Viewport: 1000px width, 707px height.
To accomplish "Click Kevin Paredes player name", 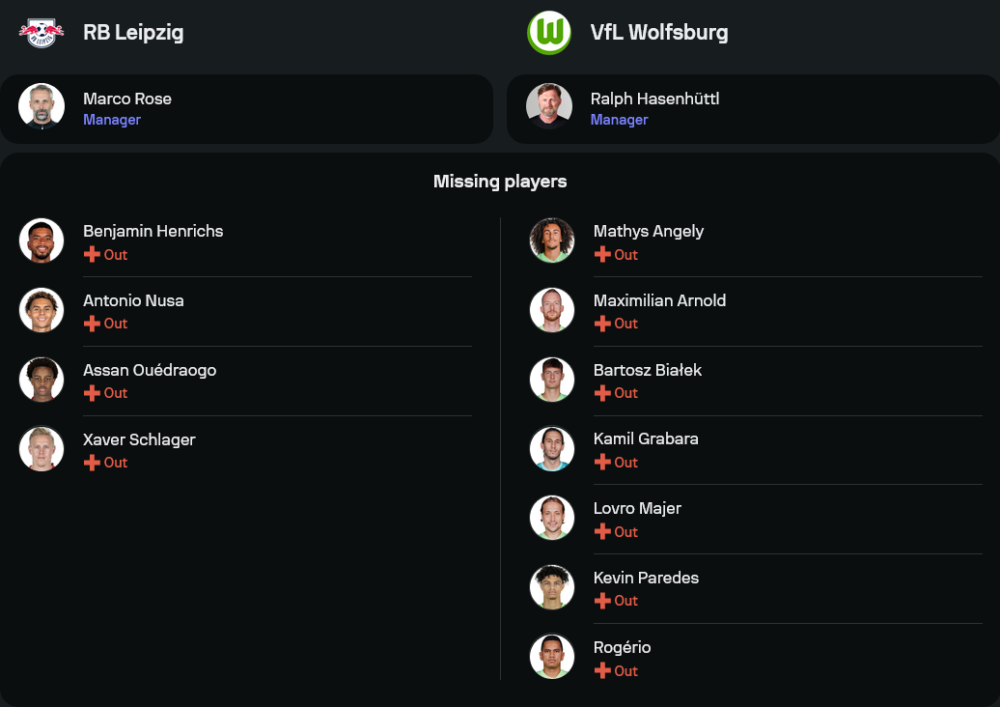I will [646, 578].
